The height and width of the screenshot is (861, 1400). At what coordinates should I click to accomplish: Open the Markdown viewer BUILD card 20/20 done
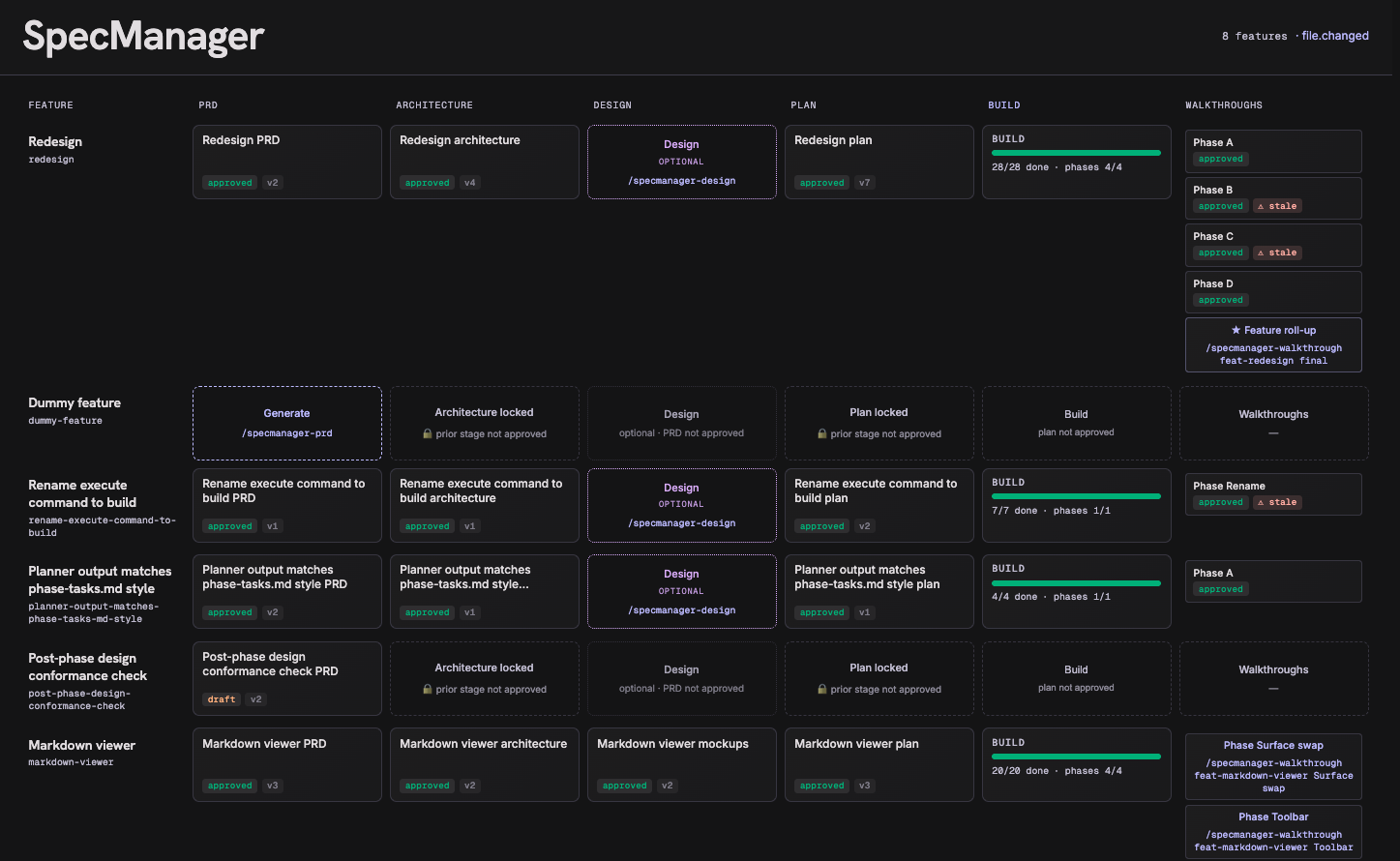coord(1077,764)
